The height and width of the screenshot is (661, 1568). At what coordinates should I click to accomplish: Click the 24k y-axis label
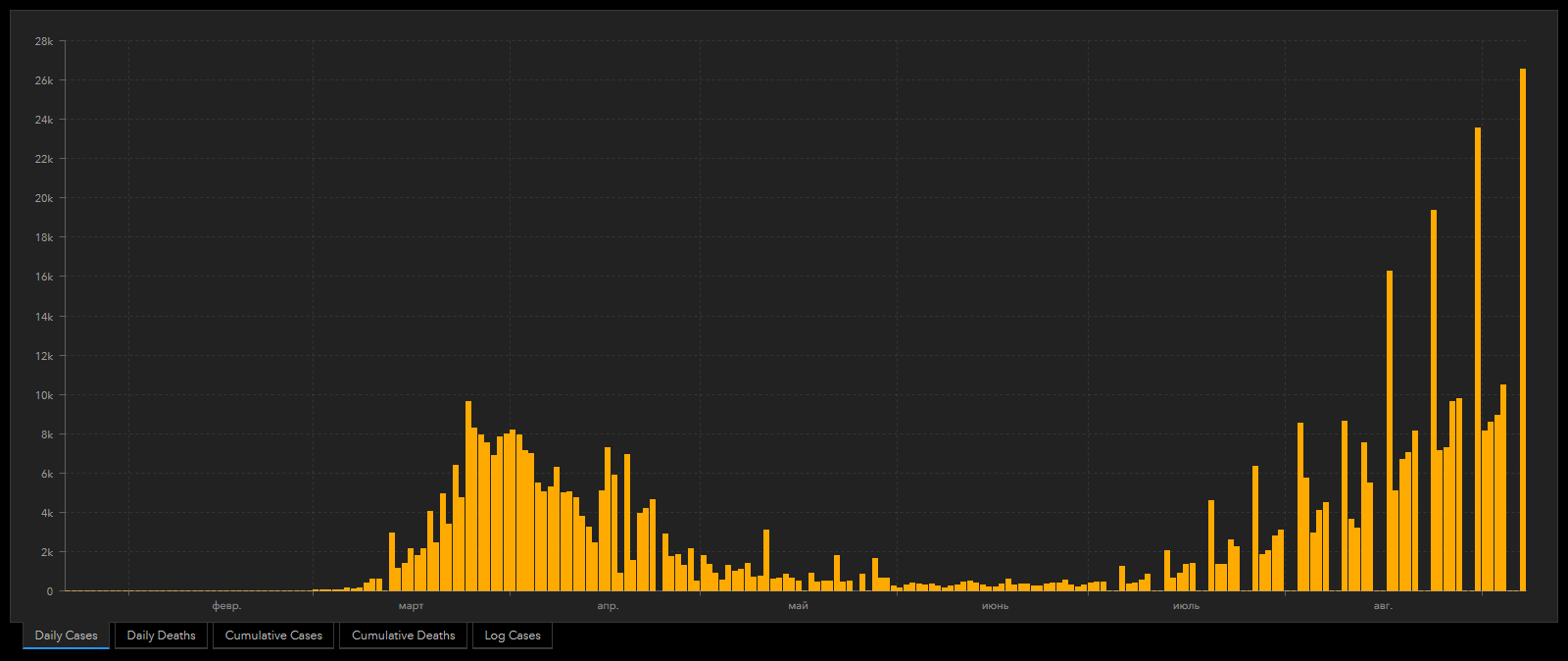click(44, 120)
